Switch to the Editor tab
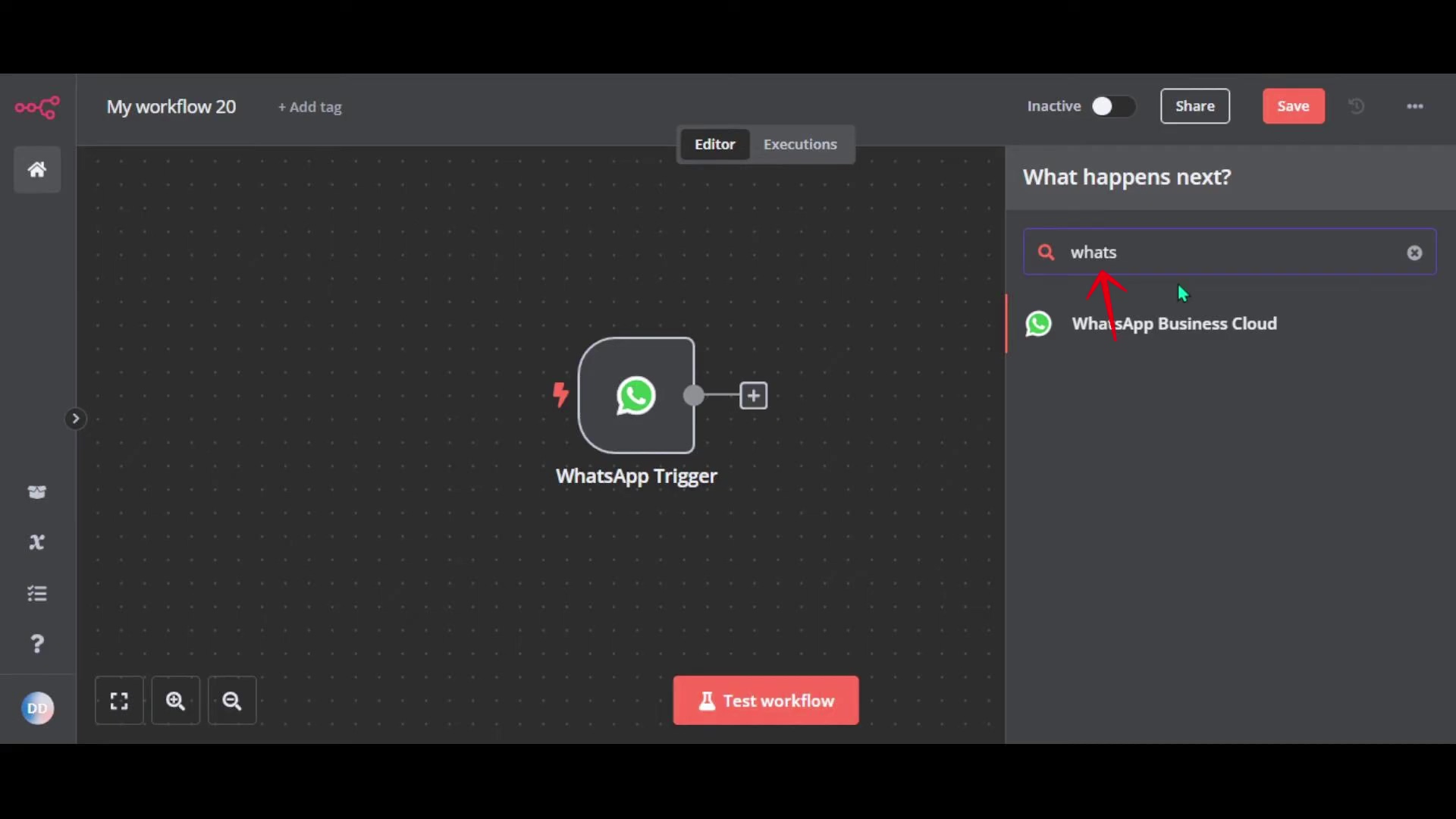The height and width of the screenshot is (819, 1456). (715, 144)
